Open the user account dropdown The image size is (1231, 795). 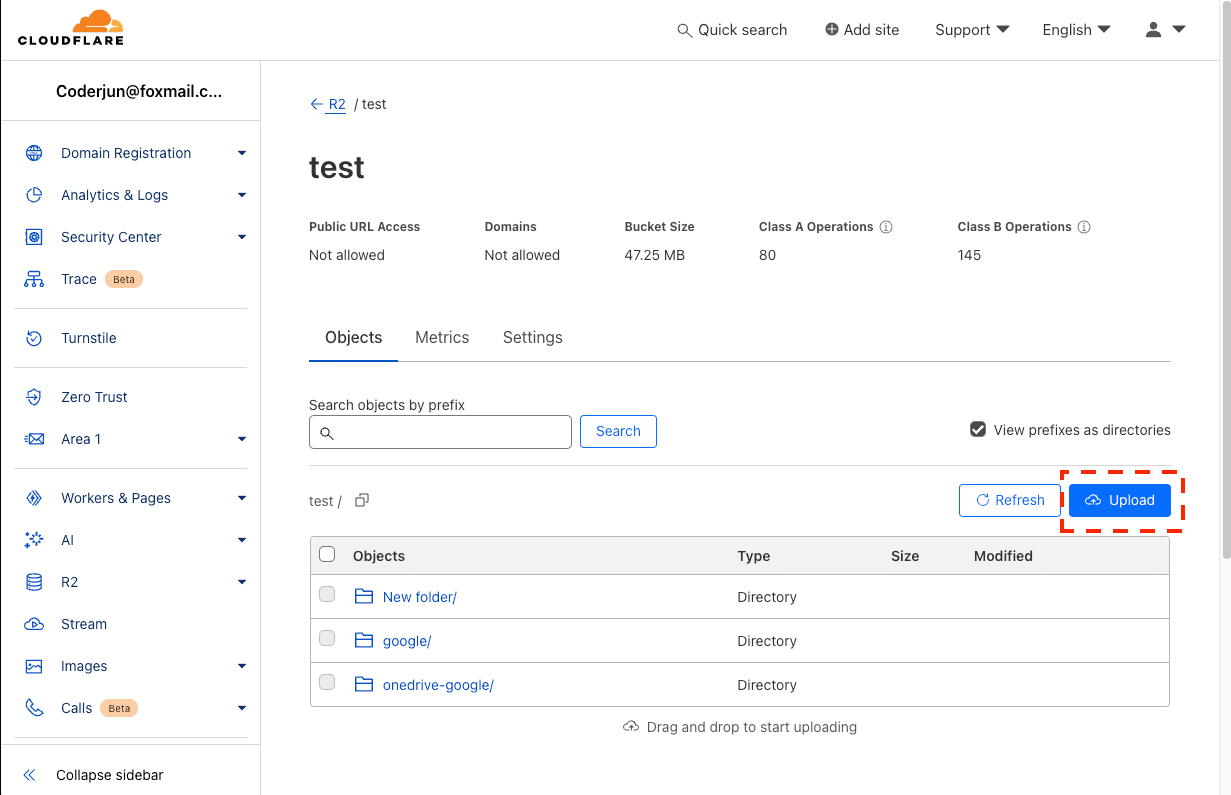pyautogui.click(x=1165, y=30)
